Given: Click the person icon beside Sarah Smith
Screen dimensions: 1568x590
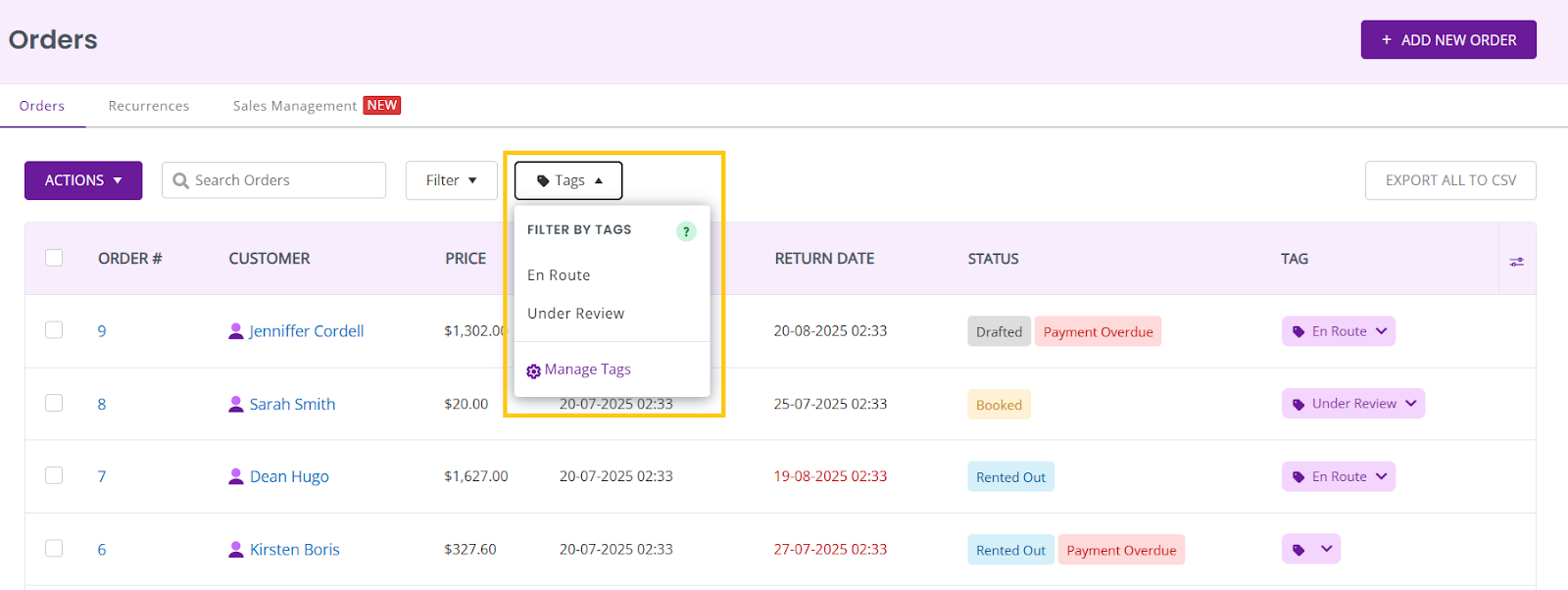Looking at the screenshot, I should [x=235, y=404].
